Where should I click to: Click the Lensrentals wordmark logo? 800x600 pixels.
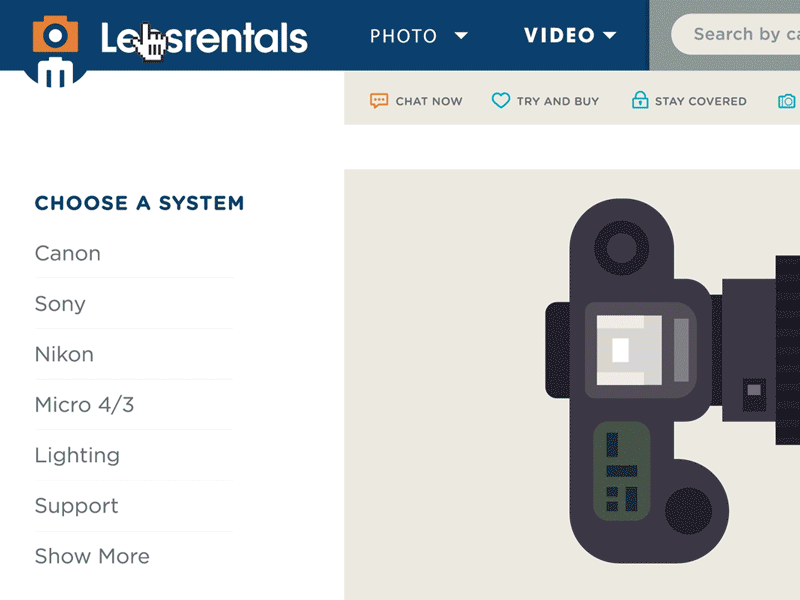(x=204, y=38)
